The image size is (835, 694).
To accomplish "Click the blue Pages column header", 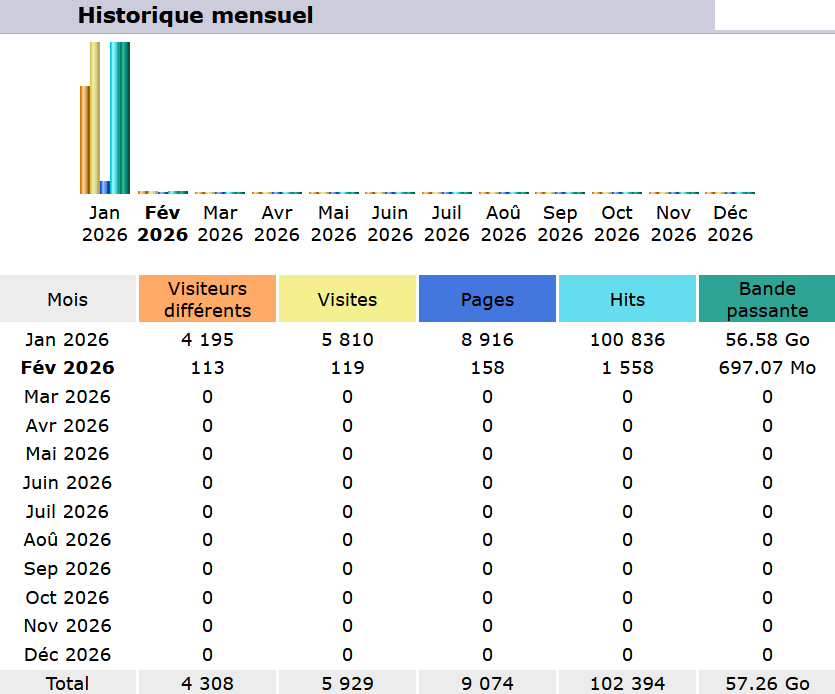I will point(487,299).
